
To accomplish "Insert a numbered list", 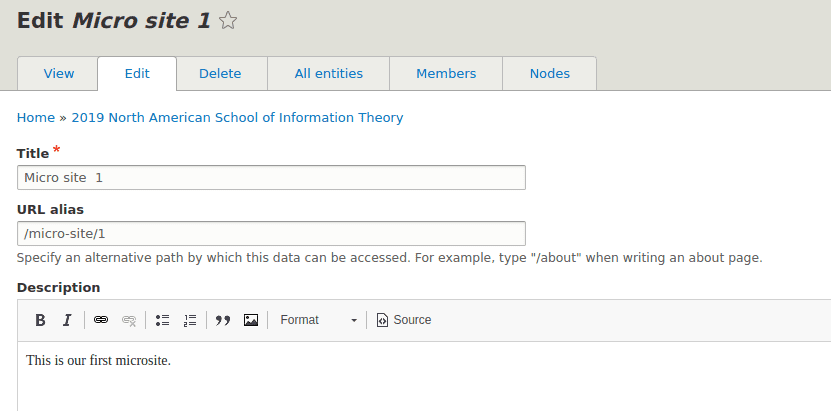I will click(190, 320).
